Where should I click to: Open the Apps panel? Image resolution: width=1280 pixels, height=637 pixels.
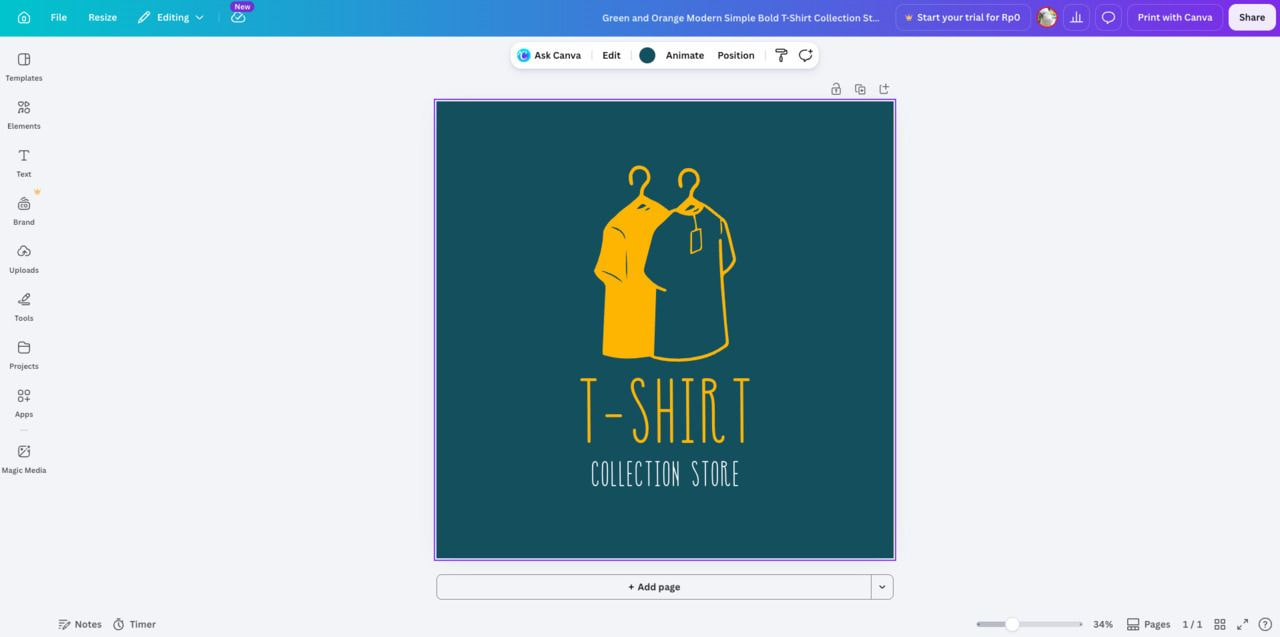tap(24, 402)
